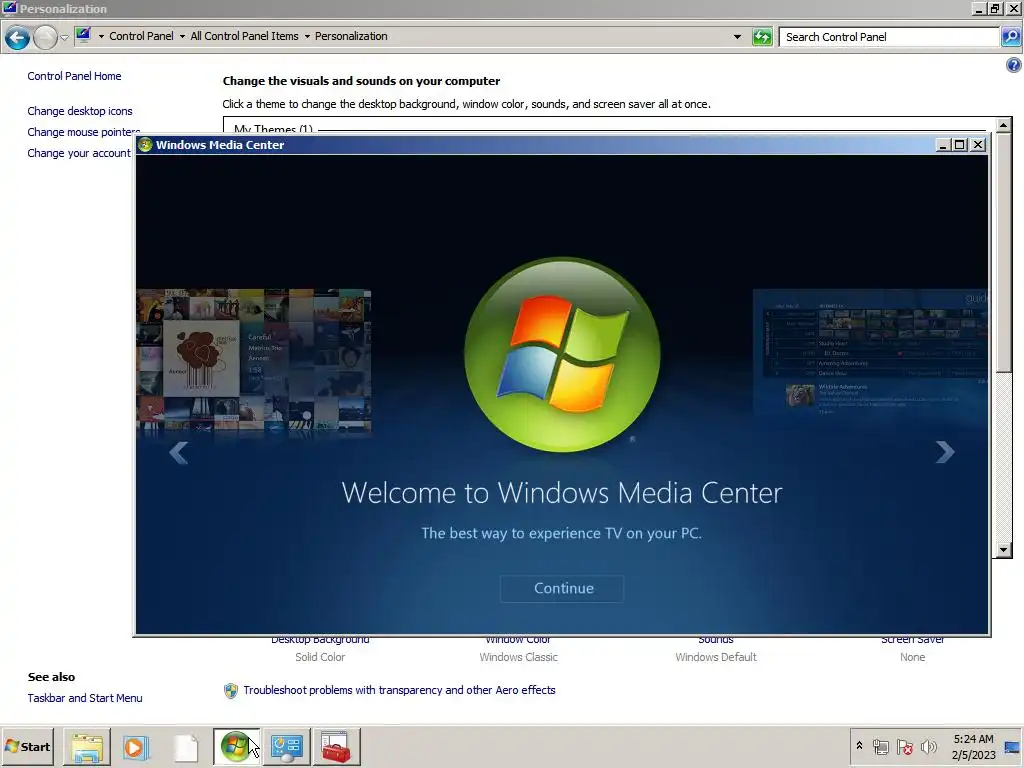Viewport: 1024px width, 768px height.
Task: Click Windows Default sounds text
Action: [716, 657]
